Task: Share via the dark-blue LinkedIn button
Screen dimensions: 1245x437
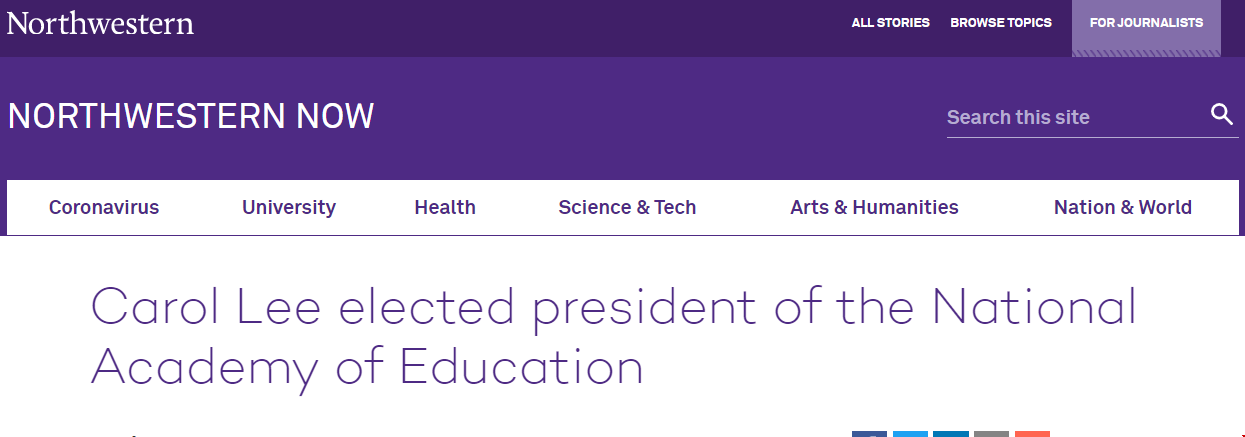Action: [x=951, y=434]
